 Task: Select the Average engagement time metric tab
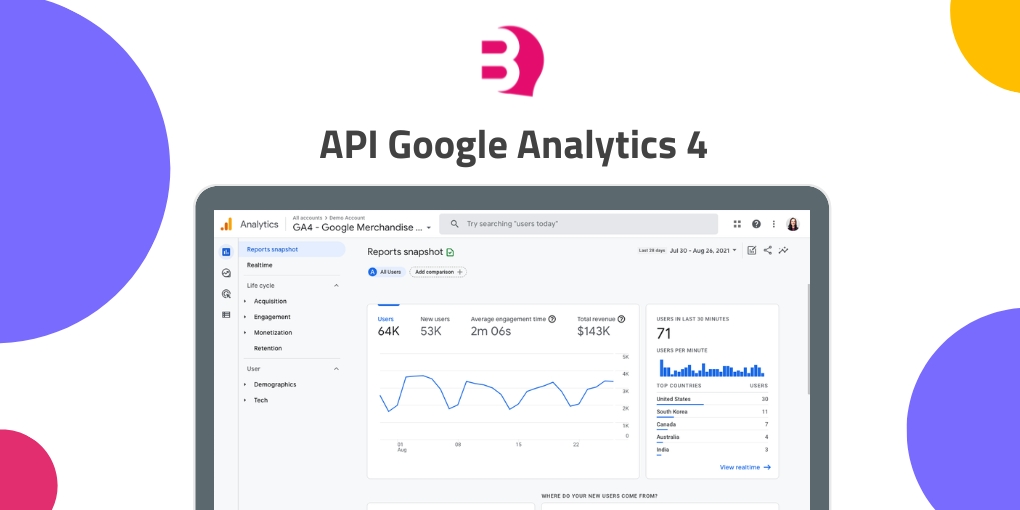(x=513, y=327)
